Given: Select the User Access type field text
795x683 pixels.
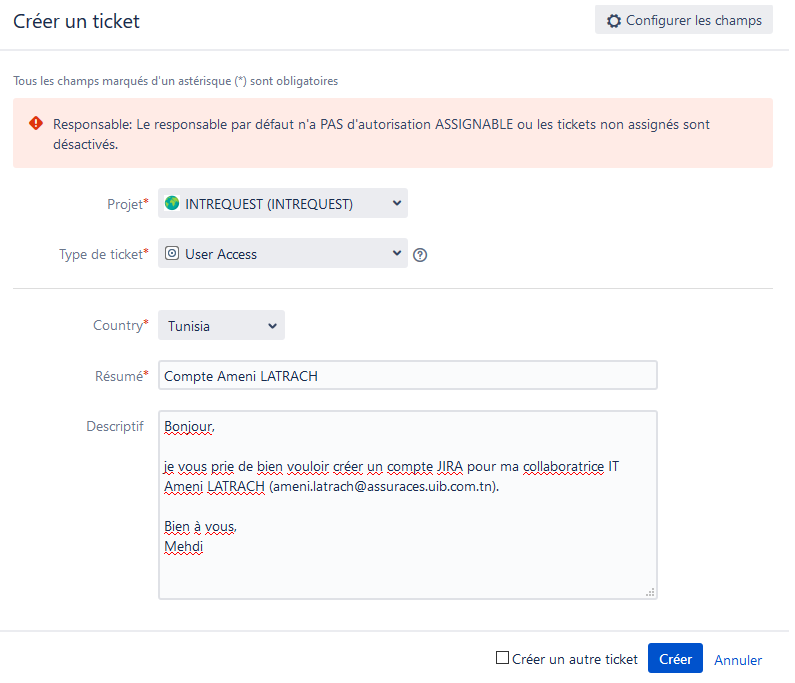Looking at the screenshot, I should 221,254.
